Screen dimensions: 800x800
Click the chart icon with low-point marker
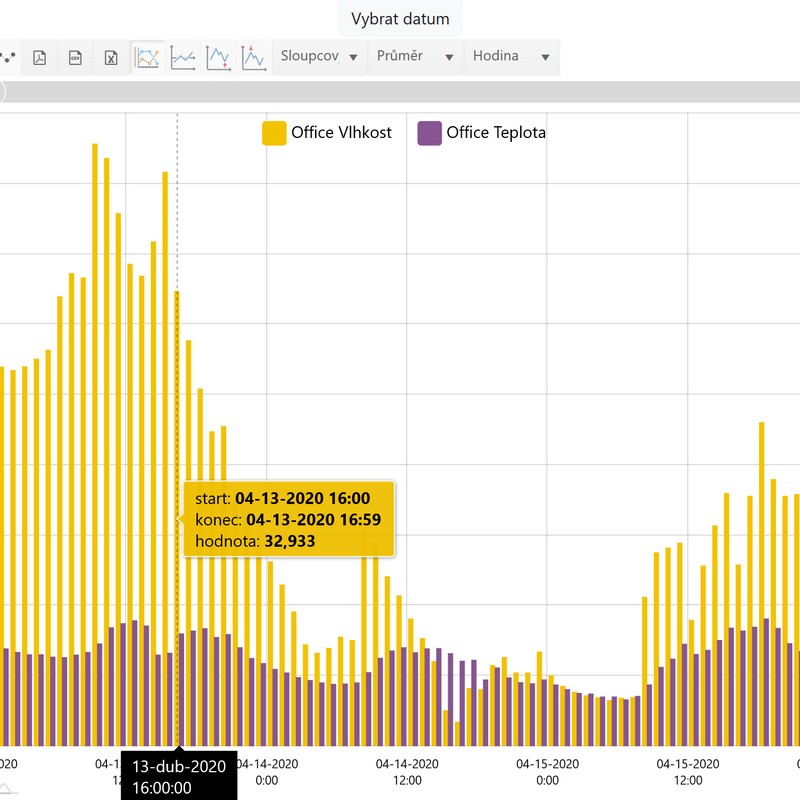point(218,58)
